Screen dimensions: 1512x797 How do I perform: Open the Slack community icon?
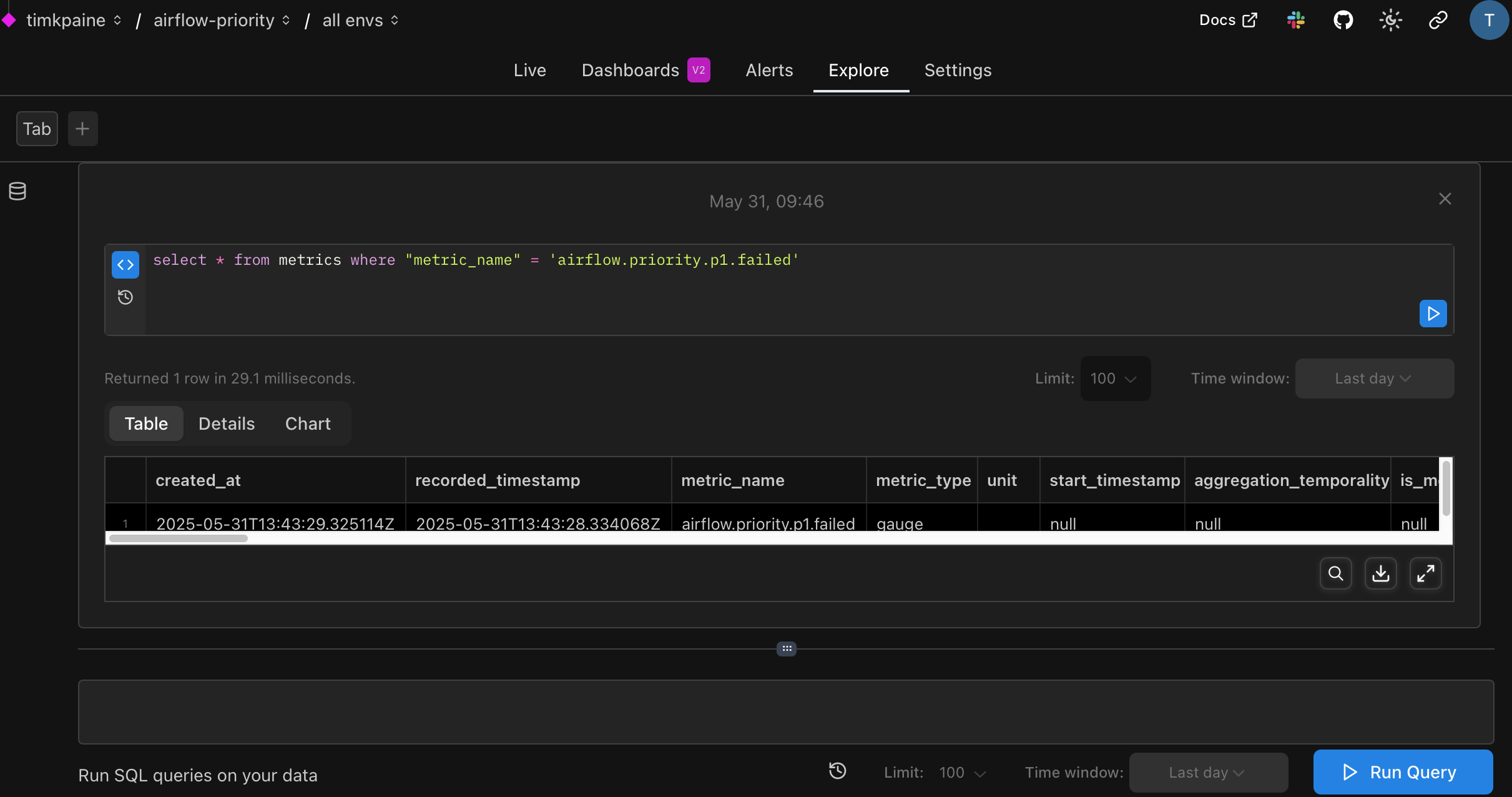pos(1296,21)
